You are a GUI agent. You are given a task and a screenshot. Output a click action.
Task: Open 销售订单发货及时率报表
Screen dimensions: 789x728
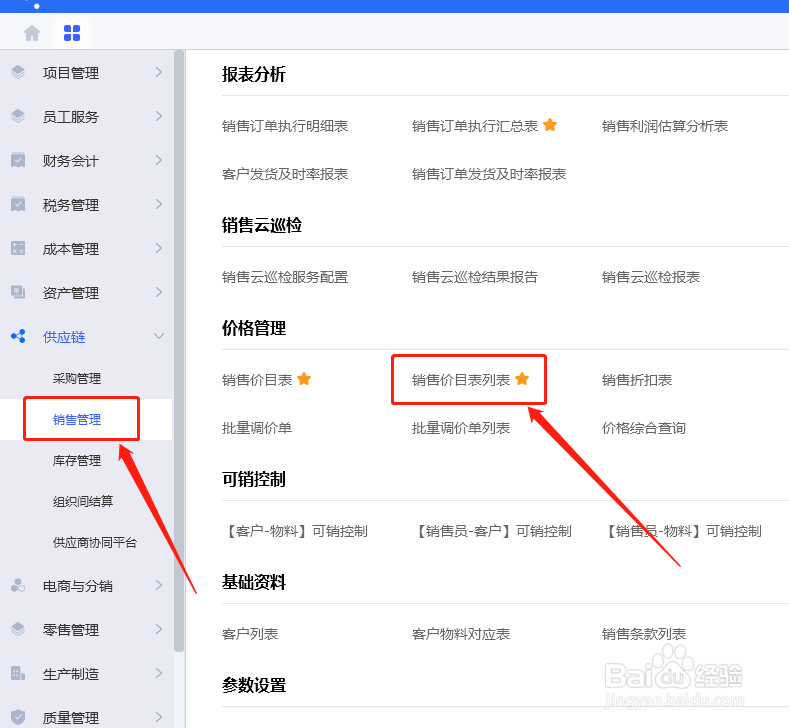(489, 174)
